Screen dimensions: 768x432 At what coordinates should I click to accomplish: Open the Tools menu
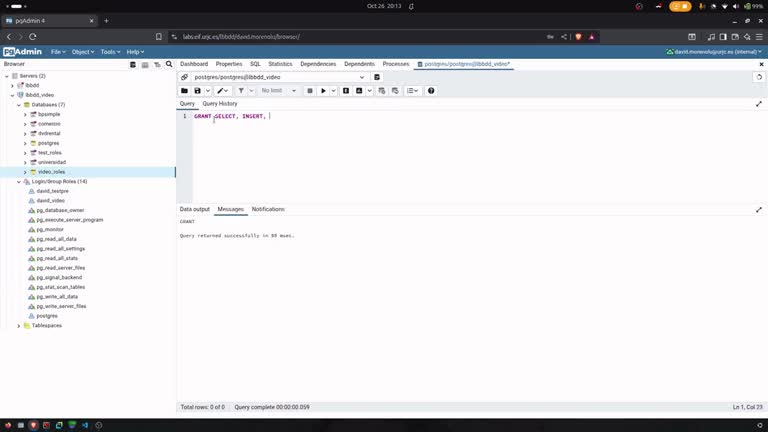tap(110, 51)
